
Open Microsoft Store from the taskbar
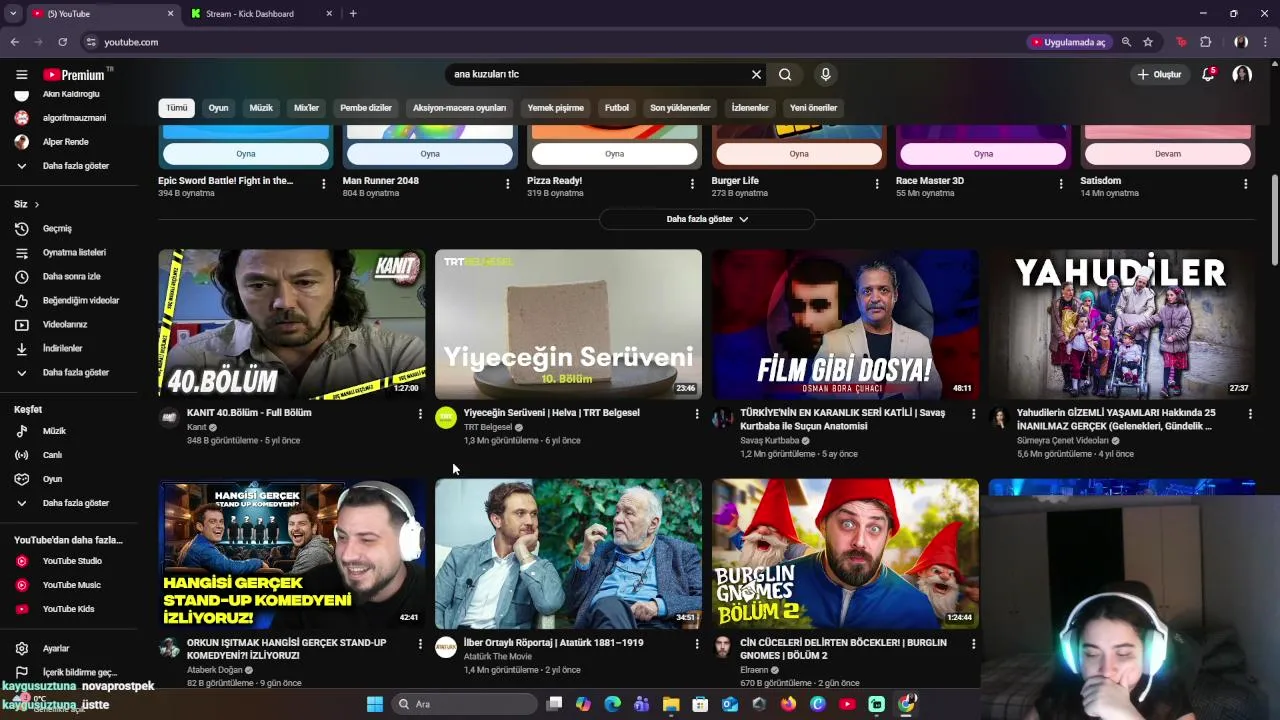700,704
